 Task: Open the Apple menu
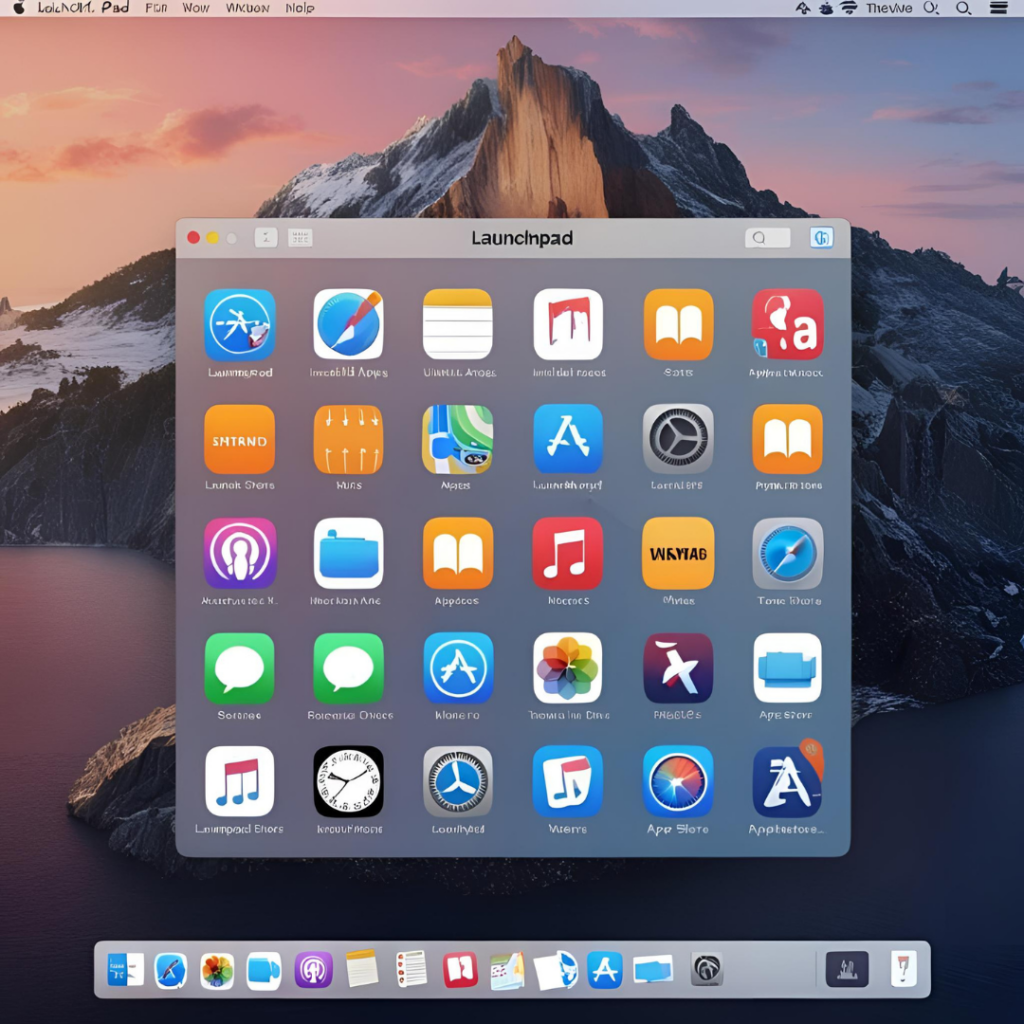[x=19, y=8]
